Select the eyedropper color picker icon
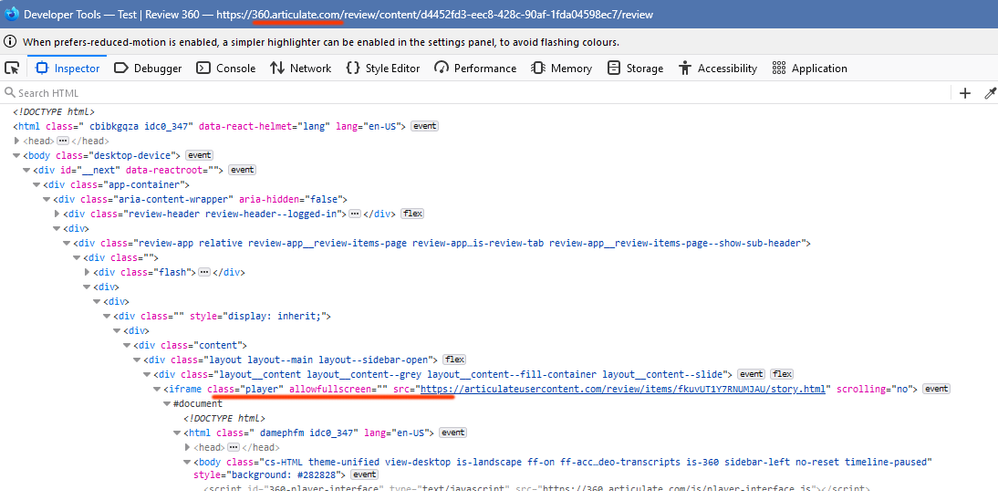Viewport: 998px width, 491px height. pyautogui.click(x=990, y=93)
